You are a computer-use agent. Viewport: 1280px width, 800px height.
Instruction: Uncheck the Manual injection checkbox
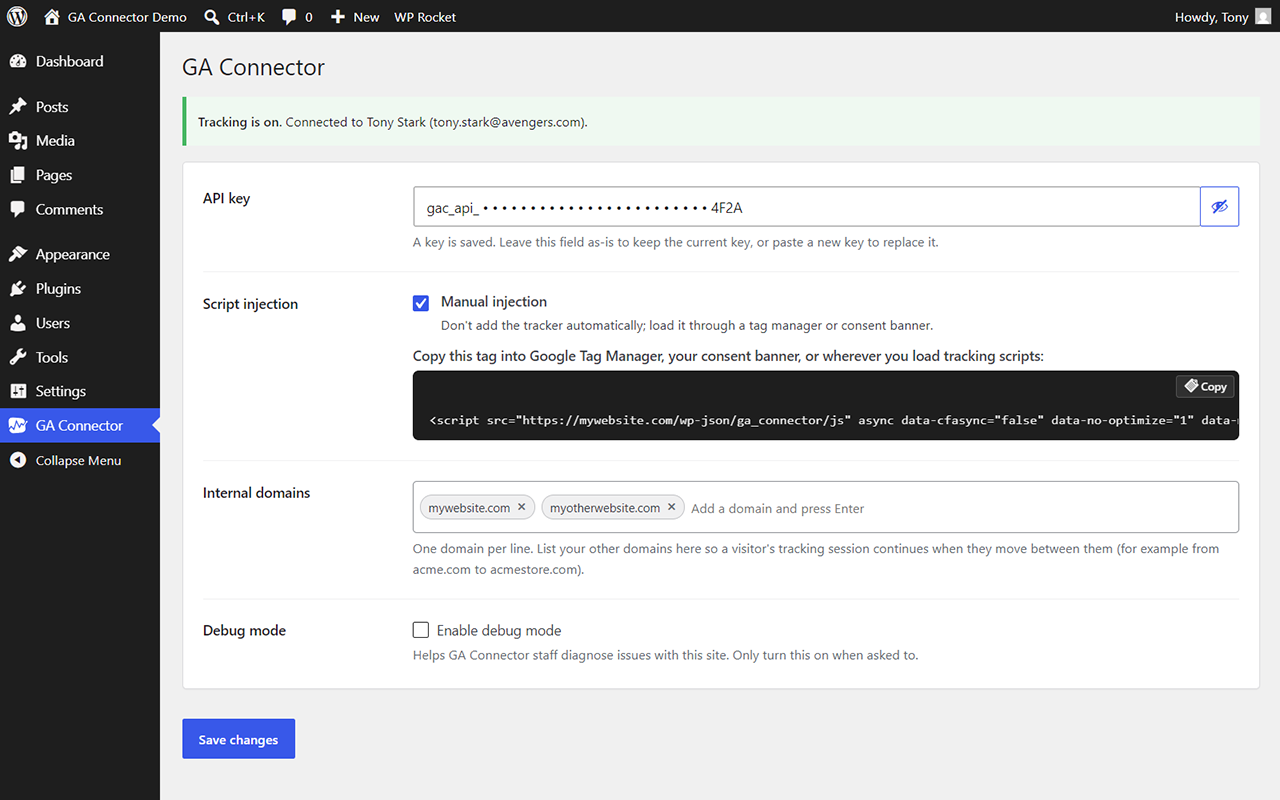pyautogui.click(x=421, y=302)
